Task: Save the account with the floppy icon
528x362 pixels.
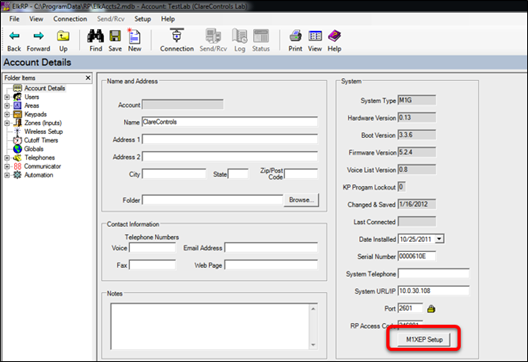Action: (x=115, y=36)
